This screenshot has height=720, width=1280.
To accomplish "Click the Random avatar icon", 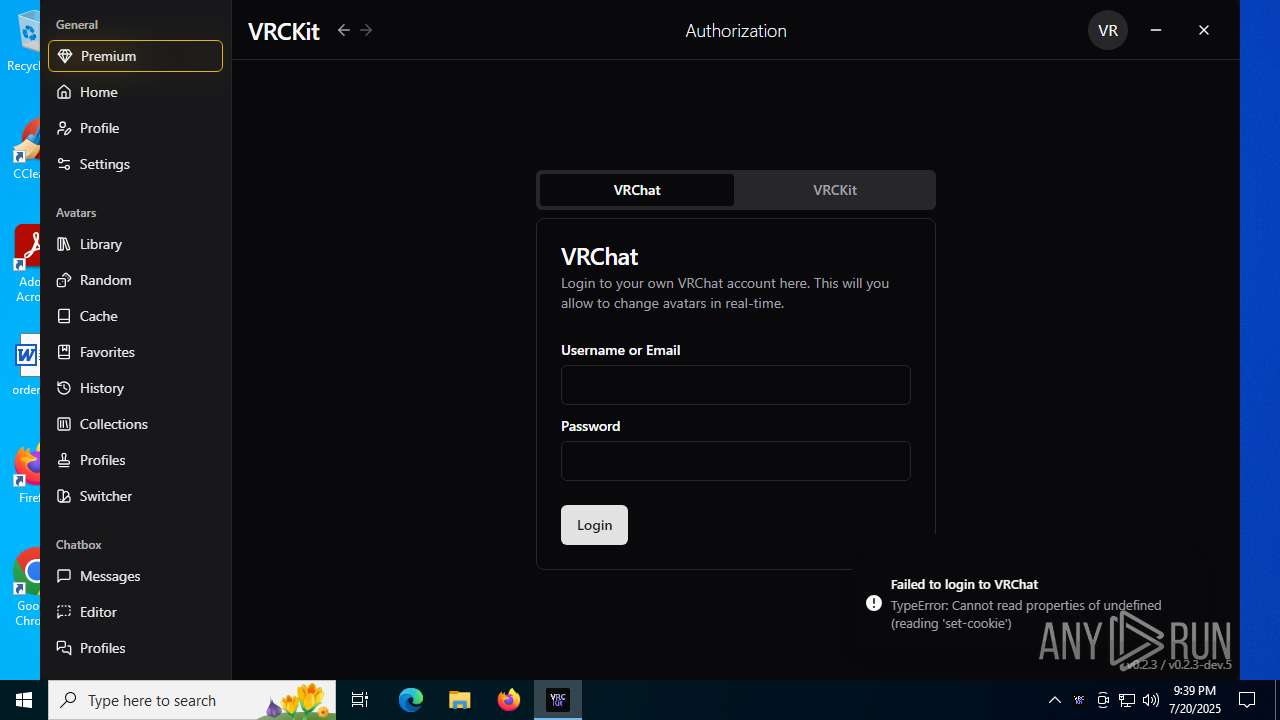I will pyautogui.click(x=64, y=280).
